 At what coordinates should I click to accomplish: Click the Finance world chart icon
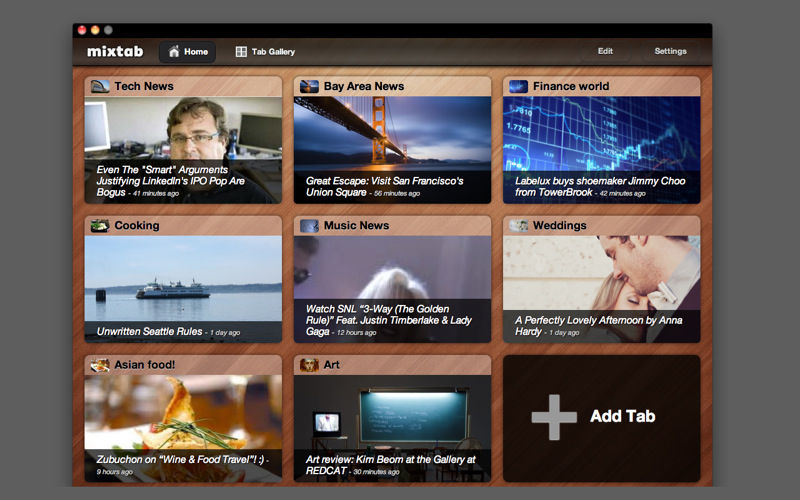click(518, 86)
